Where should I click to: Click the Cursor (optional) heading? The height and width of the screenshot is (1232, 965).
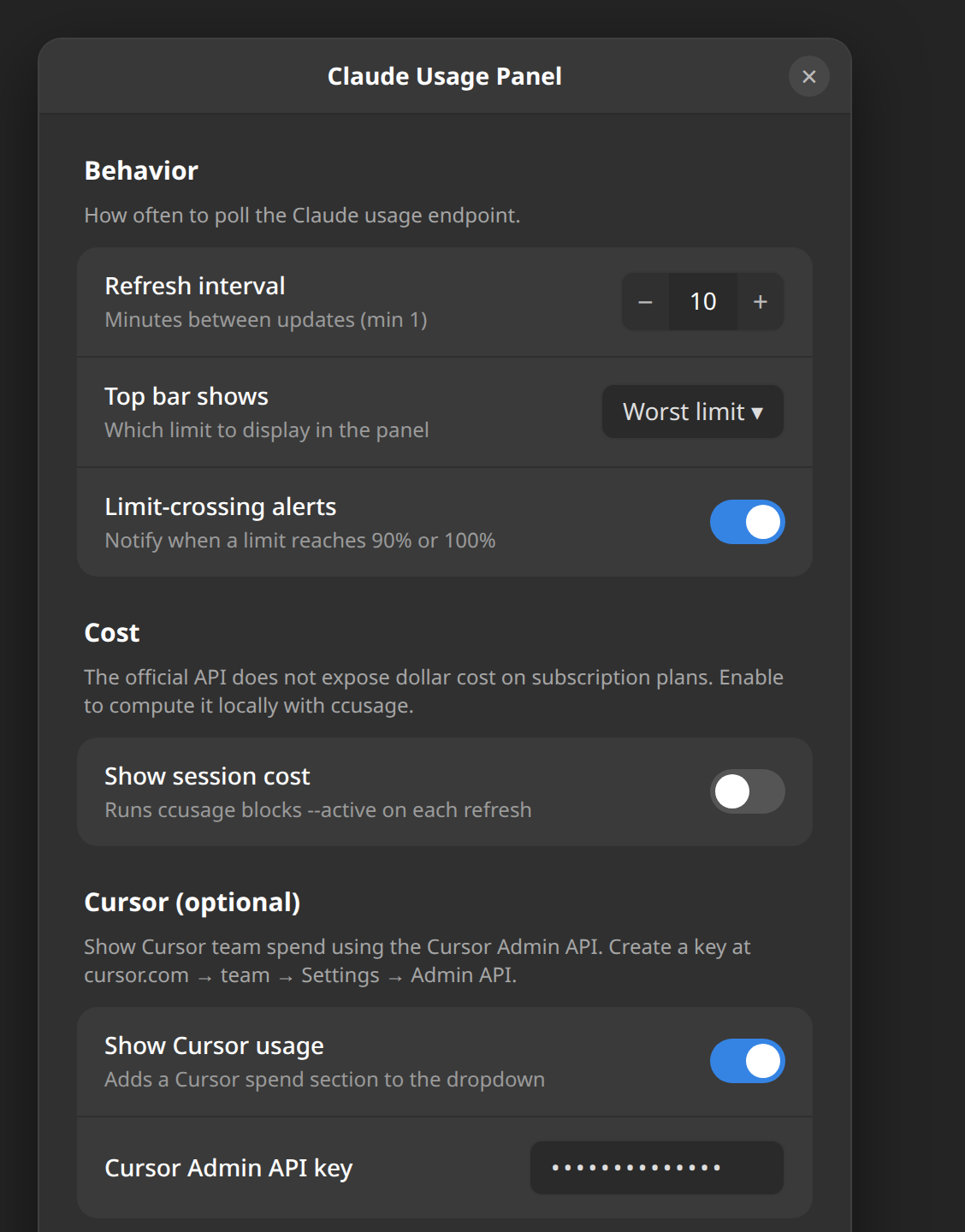[192, 903]
